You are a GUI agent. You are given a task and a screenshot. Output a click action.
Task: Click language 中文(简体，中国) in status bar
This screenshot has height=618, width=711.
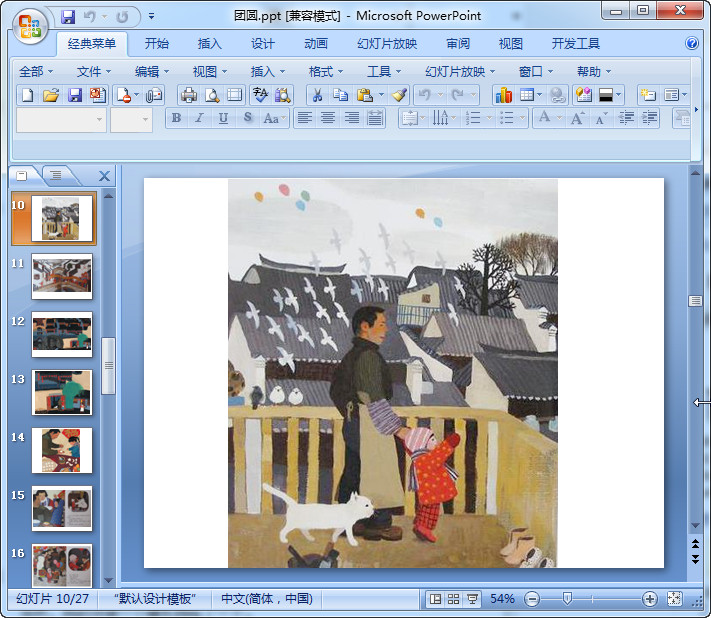point(267,599)
